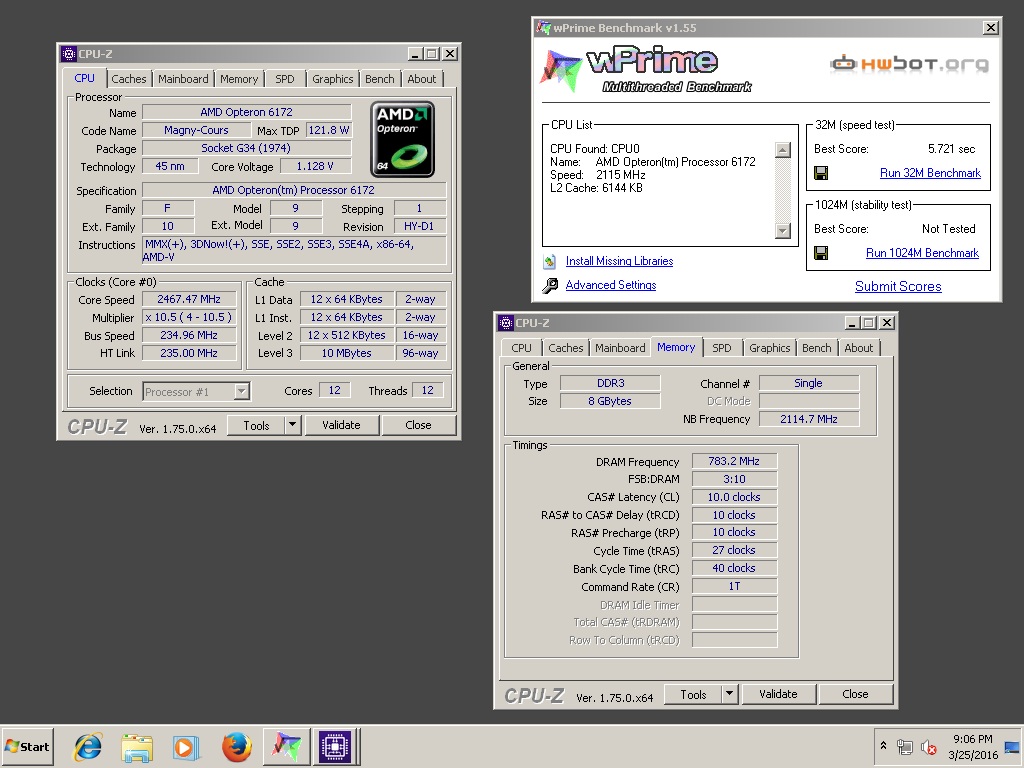Open About tab in the left CPU-Z window
This screenshot has width=1024, height=768.
click(x=422, y=79)
